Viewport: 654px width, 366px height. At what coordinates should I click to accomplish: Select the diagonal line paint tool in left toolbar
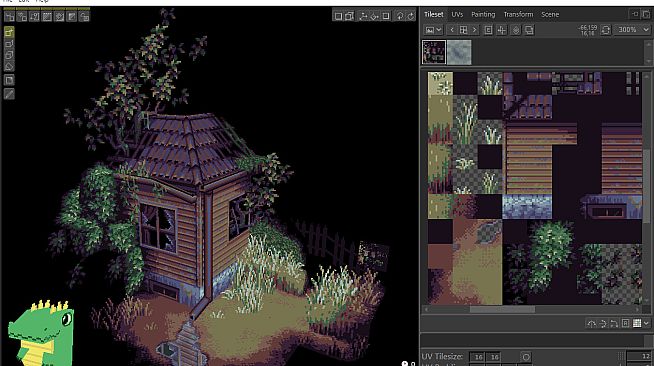(9, 93)
